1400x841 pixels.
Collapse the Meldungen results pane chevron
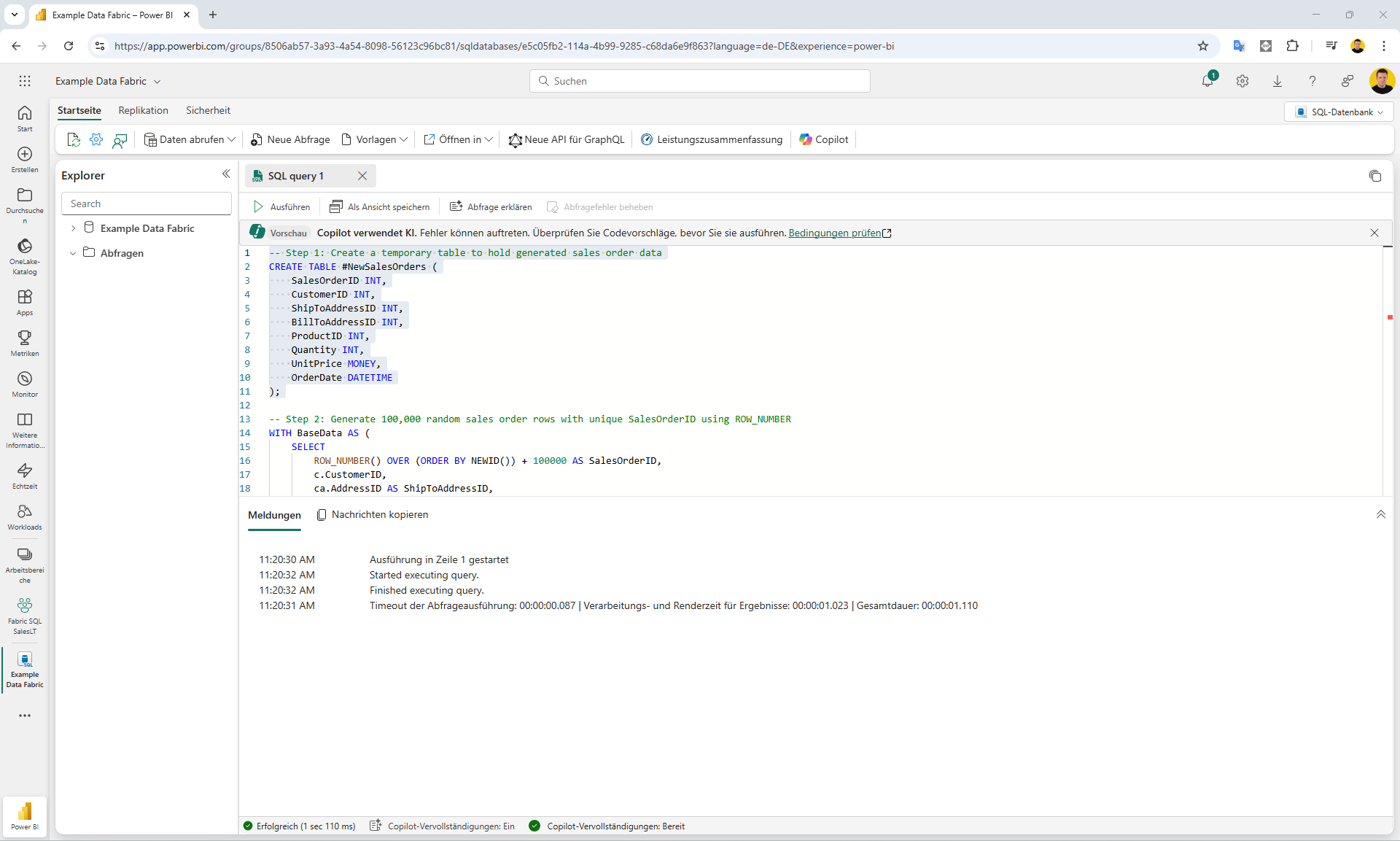click(1380, 514)
